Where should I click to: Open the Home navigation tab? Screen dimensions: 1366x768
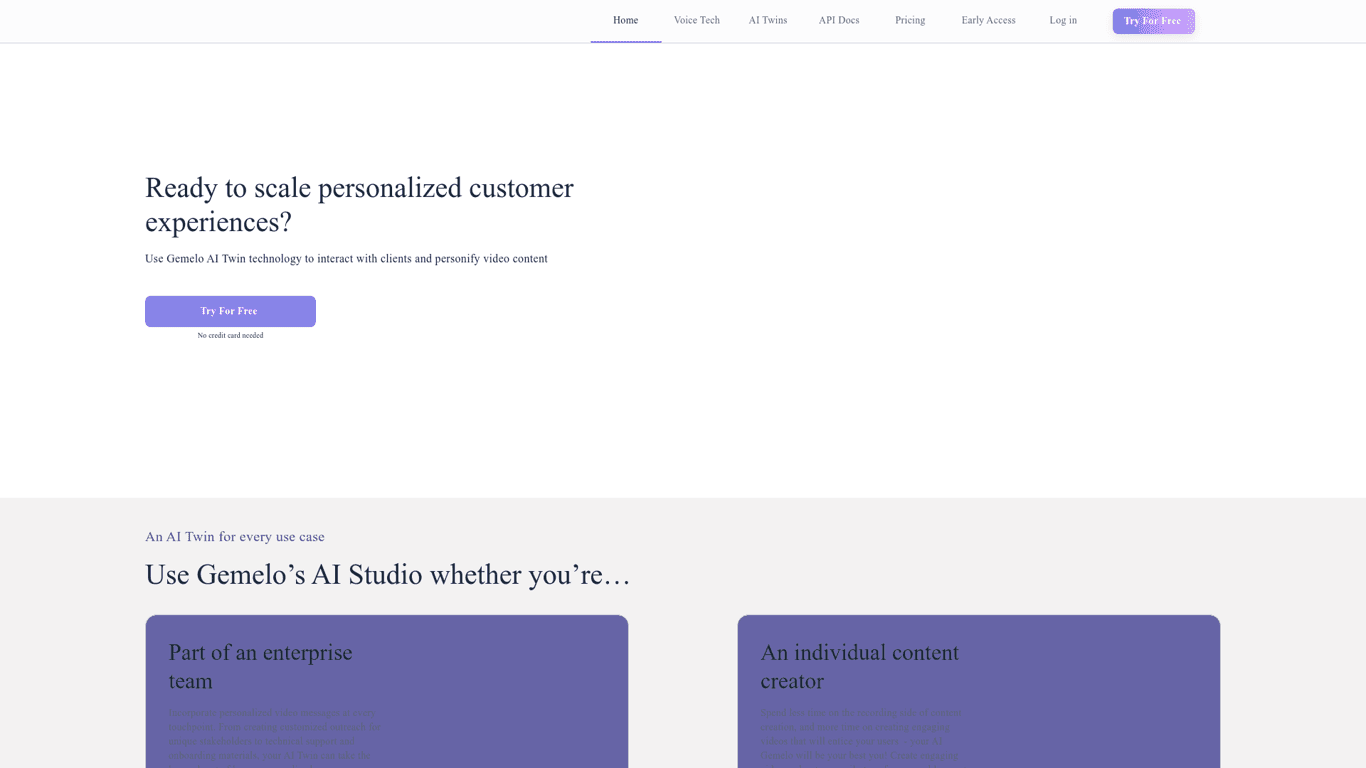(625, 21)
